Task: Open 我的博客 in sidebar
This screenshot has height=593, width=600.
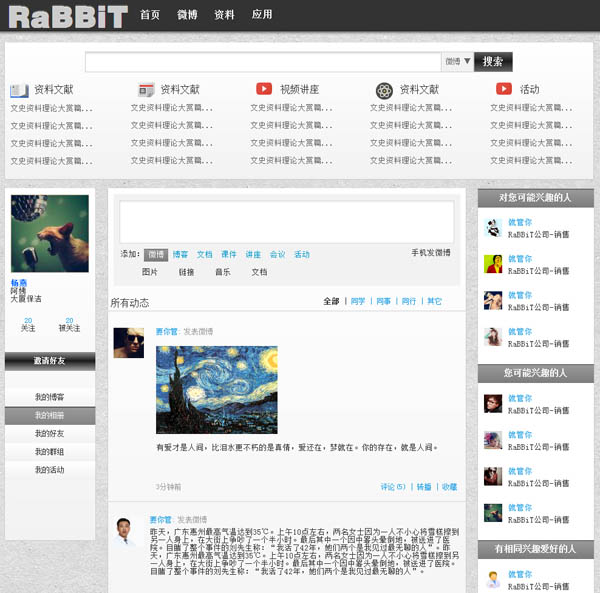Action: 50,397
